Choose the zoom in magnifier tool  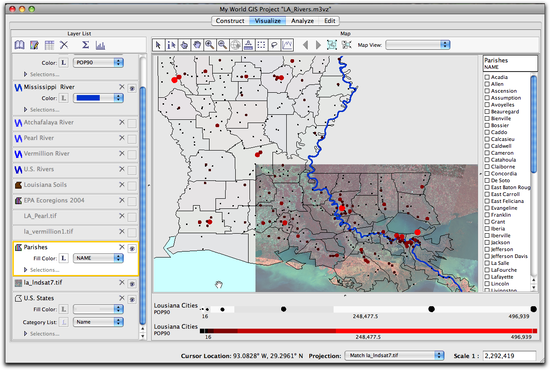click(210, 45)
